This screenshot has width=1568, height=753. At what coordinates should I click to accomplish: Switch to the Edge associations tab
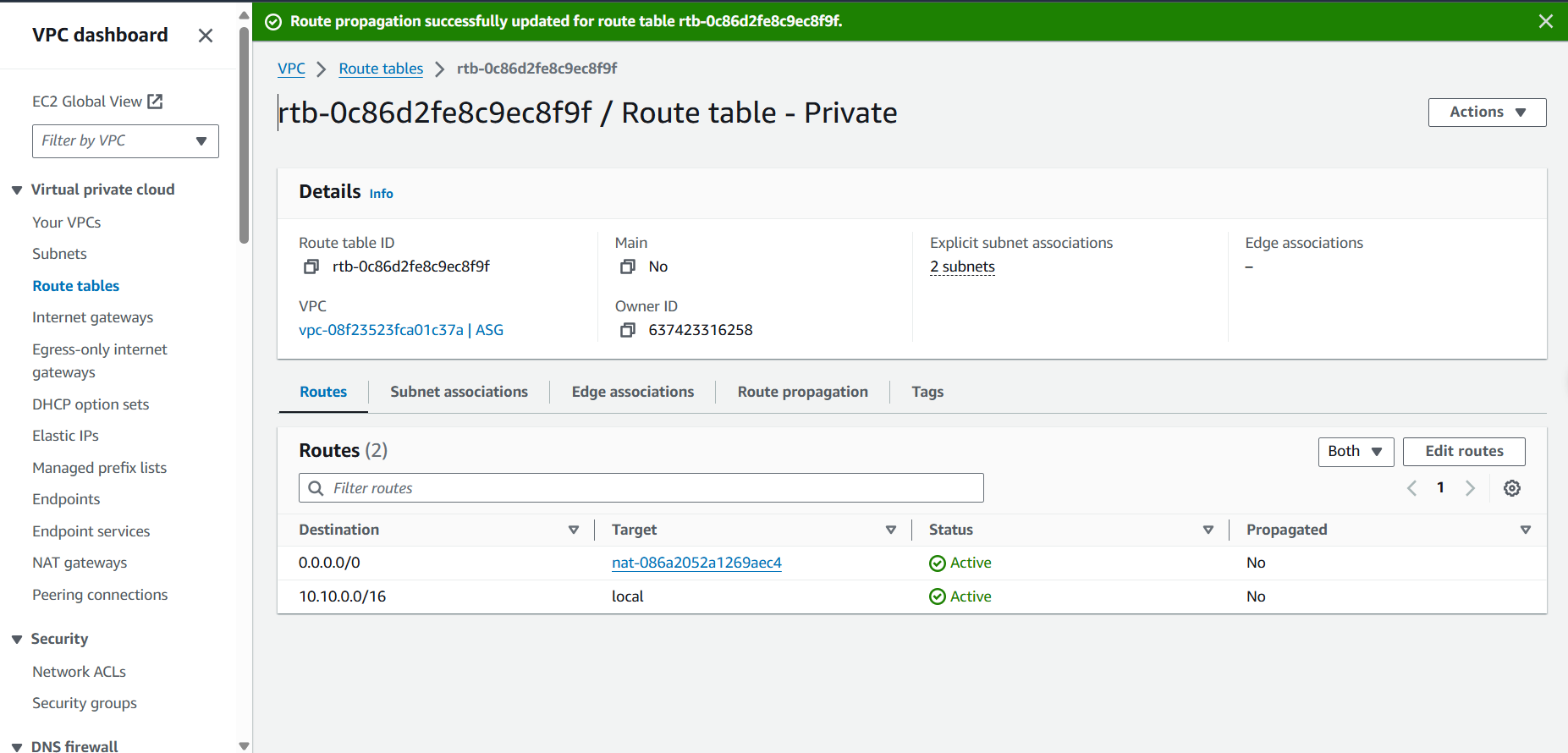633,392
